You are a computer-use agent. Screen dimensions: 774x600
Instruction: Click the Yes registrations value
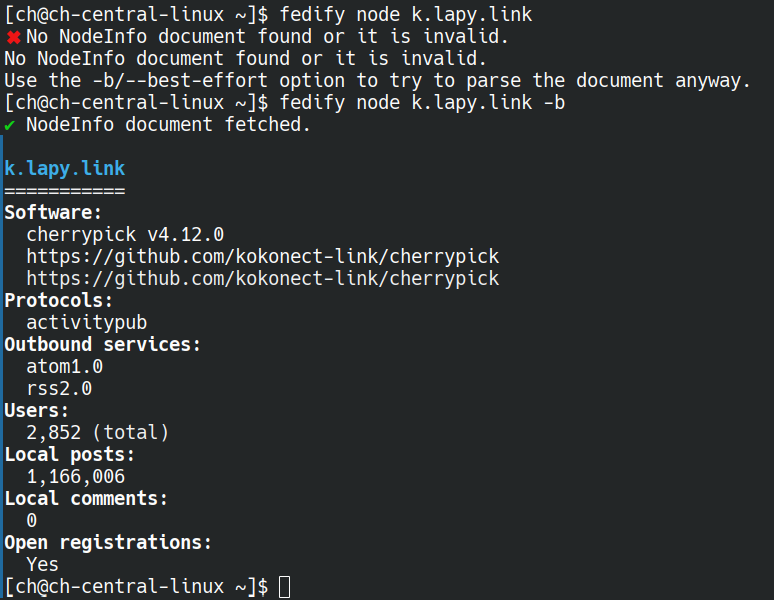pos(42,564)
